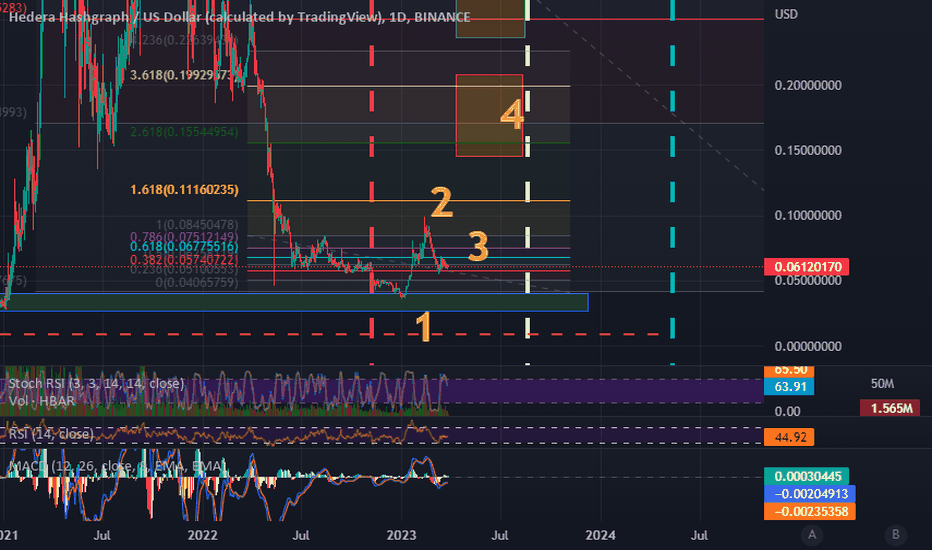The width and height of the screenshot is (932, 550).
Task: Click the 0.00000000 price axis label
Action: [x=808, y=346]
